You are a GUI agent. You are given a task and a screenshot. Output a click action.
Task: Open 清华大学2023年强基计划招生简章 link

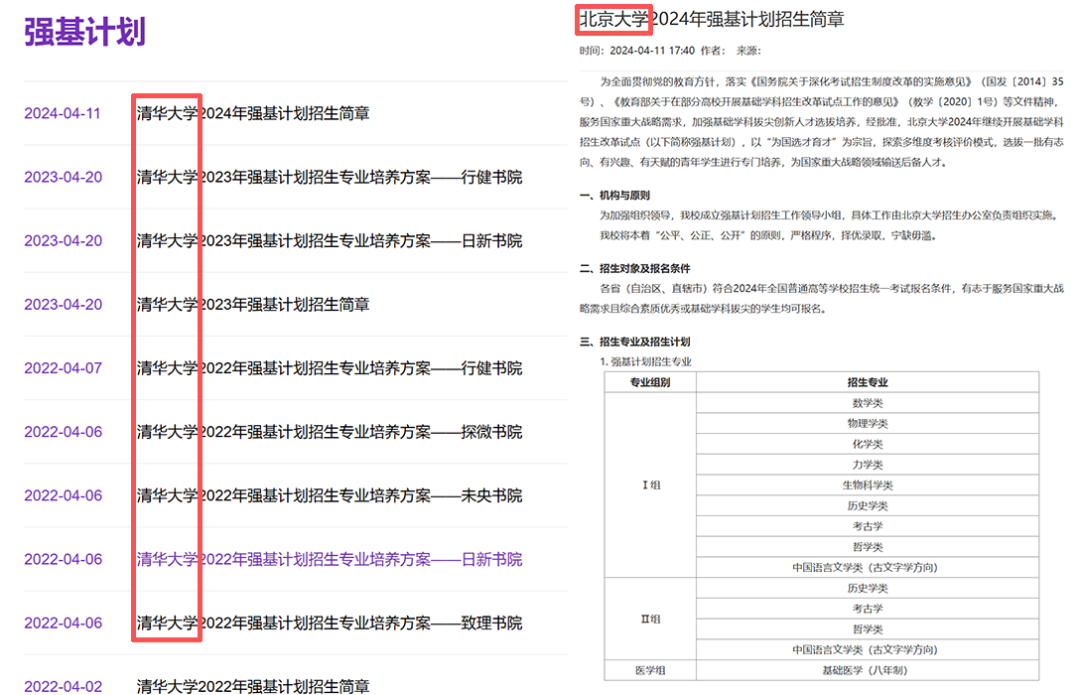[253, 304]
